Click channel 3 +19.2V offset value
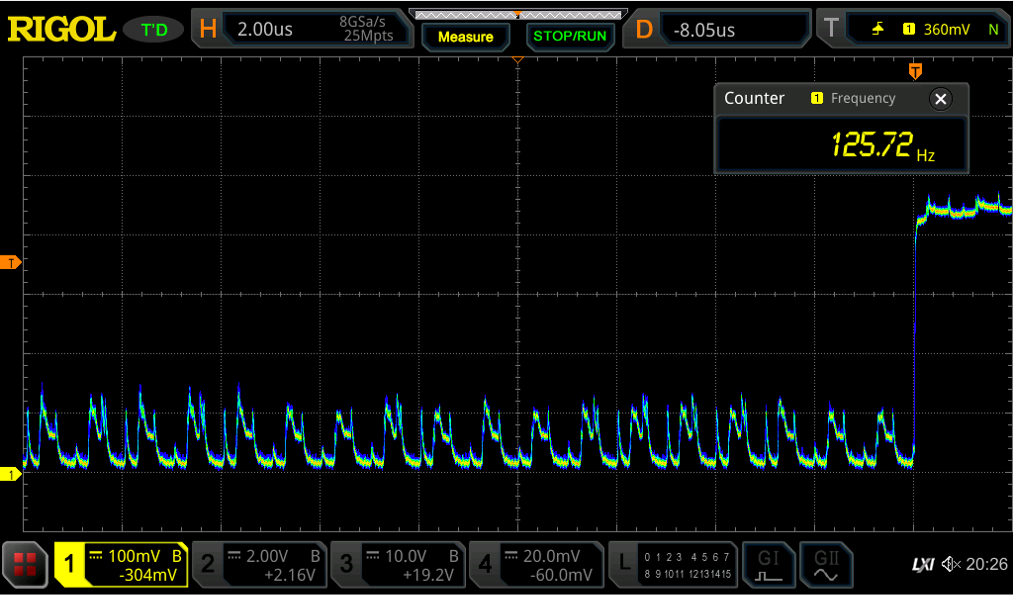Viewport: 1013px width, 595px height. [428, 574]
